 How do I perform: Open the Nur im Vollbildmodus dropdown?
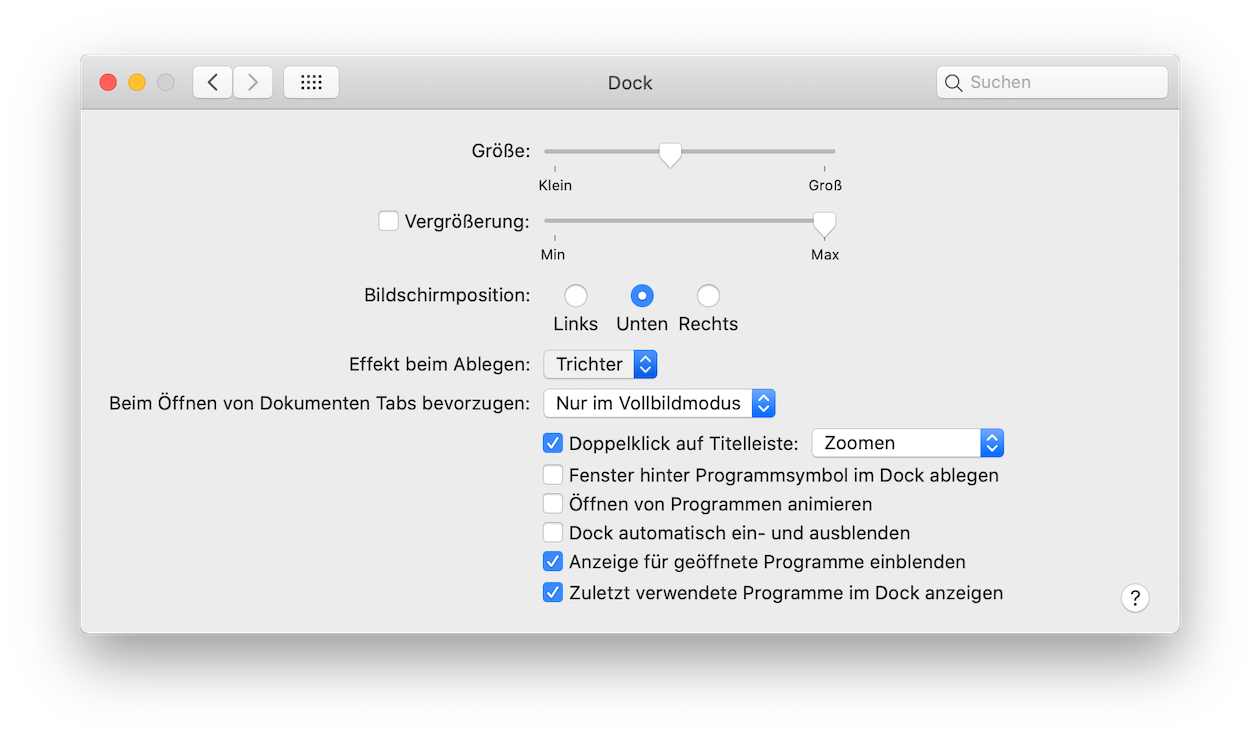[x=659, y=404]
